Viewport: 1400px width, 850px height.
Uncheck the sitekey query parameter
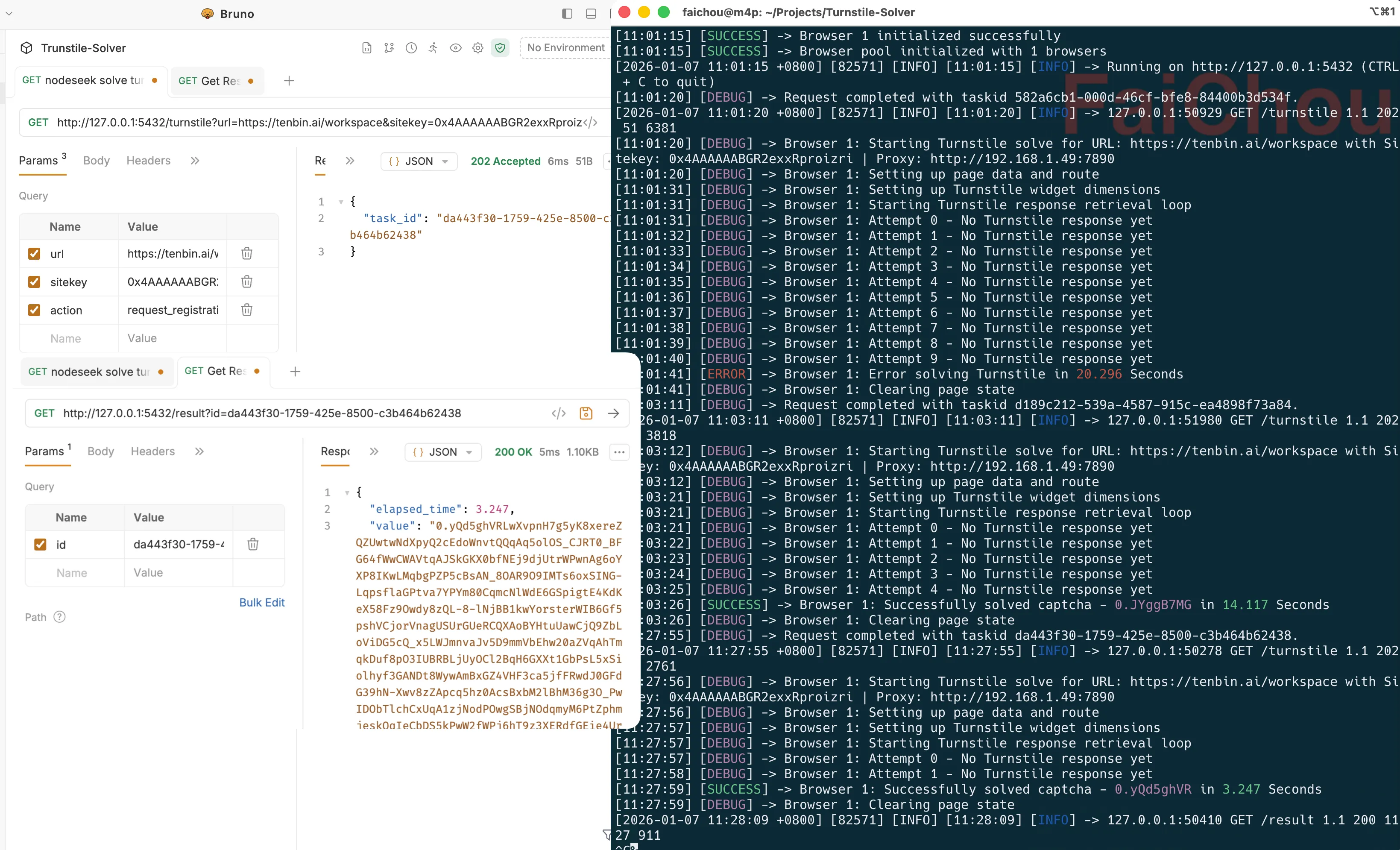click(x=34, y=282)
